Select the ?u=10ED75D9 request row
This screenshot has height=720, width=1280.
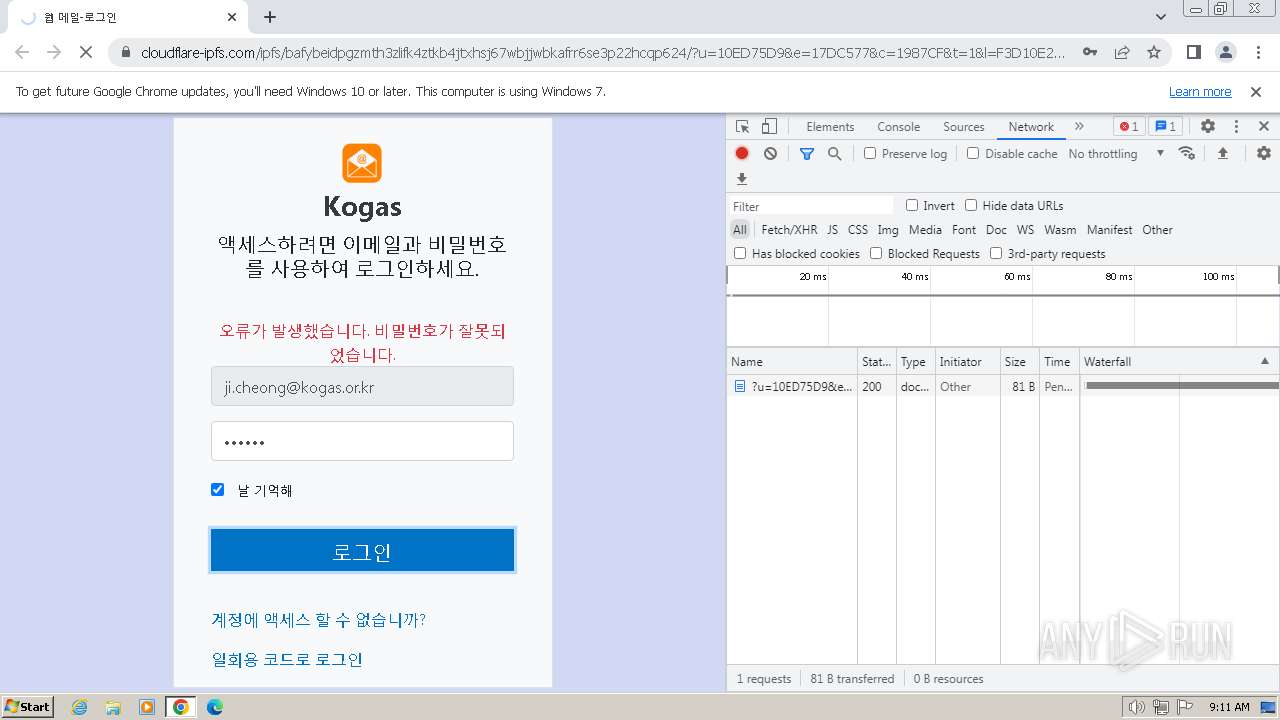click(1003, 386)
